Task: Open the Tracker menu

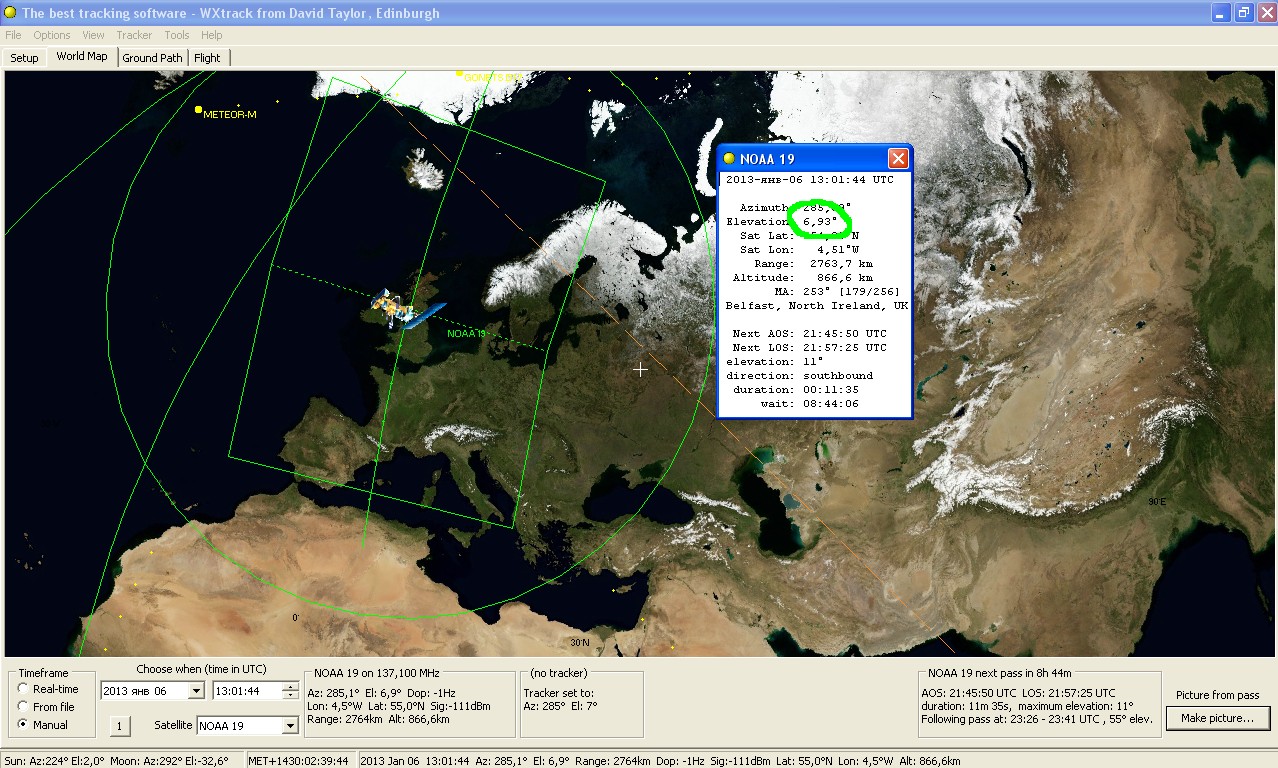Action: click(134, 35)
